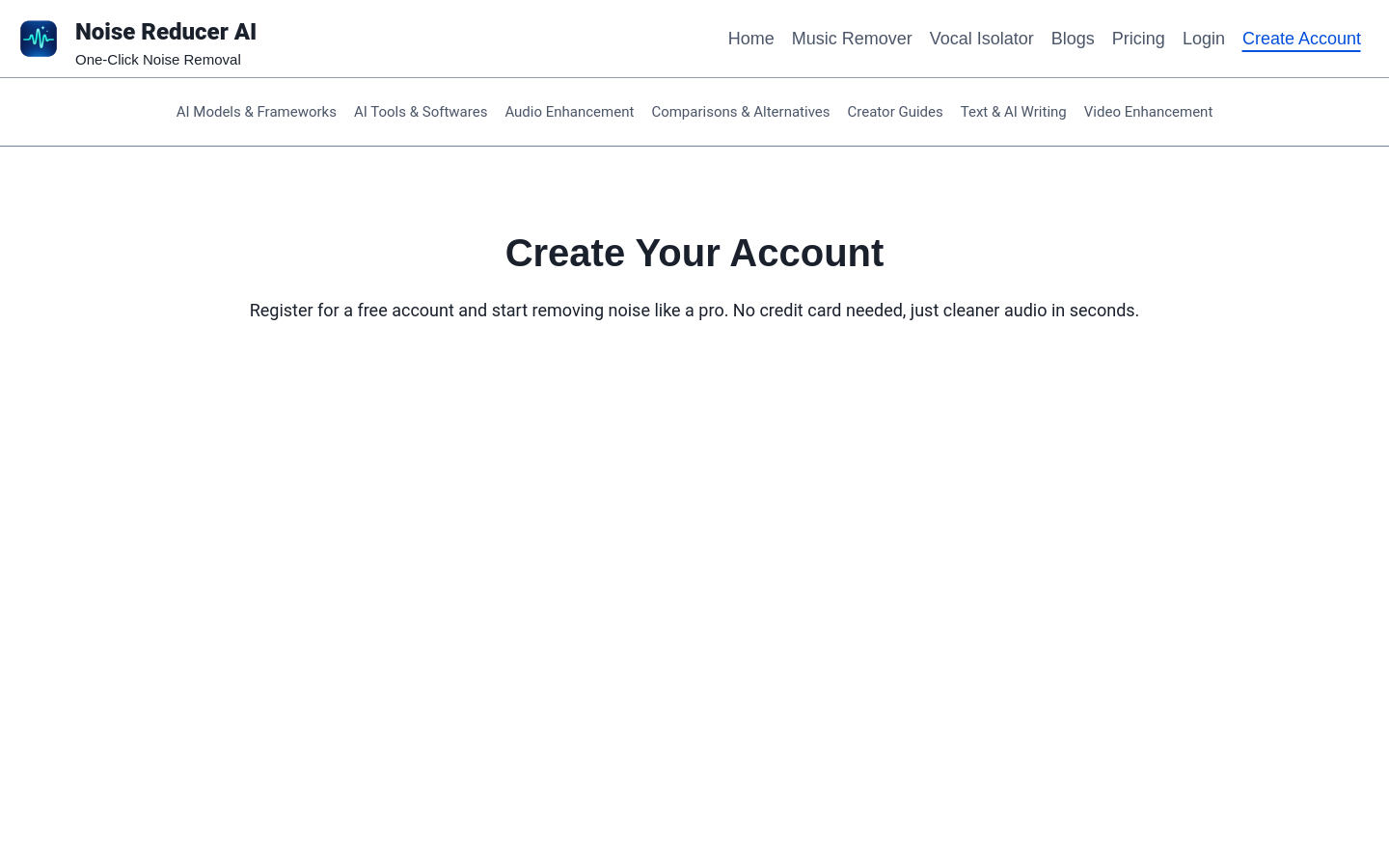Browse AI Tools & Softwares category
Viewport: 1389px width, 868px height.
(421, 112)
